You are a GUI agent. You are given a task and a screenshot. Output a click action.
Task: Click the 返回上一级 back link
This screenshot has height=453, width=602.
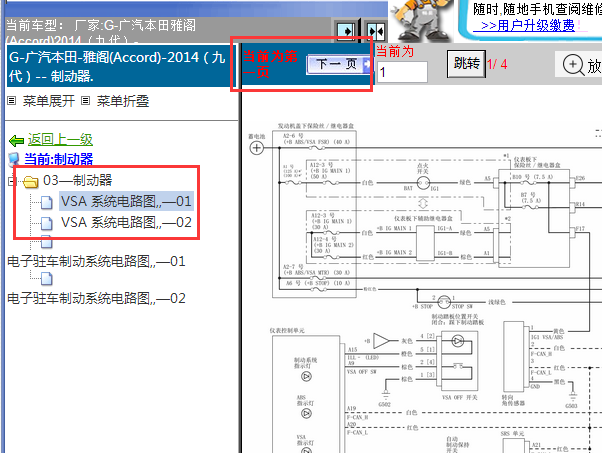(x=60, y=139)
